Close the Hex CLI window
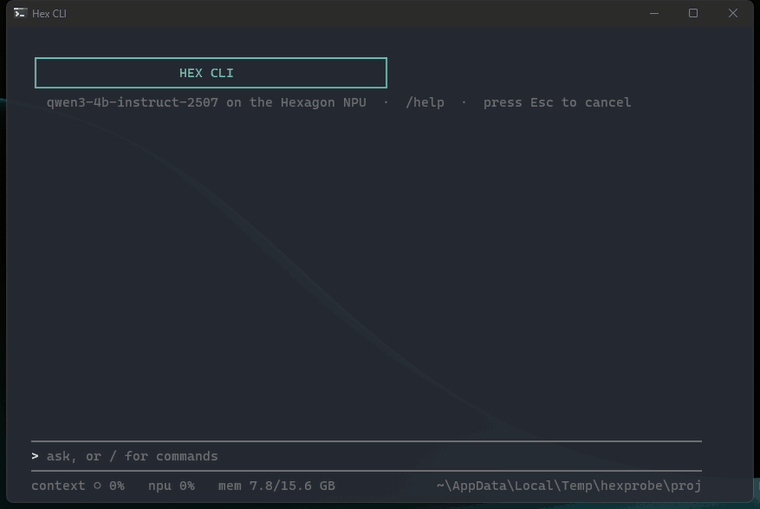Viewport: 760px width, 509px height. click(x=733, y=14)
